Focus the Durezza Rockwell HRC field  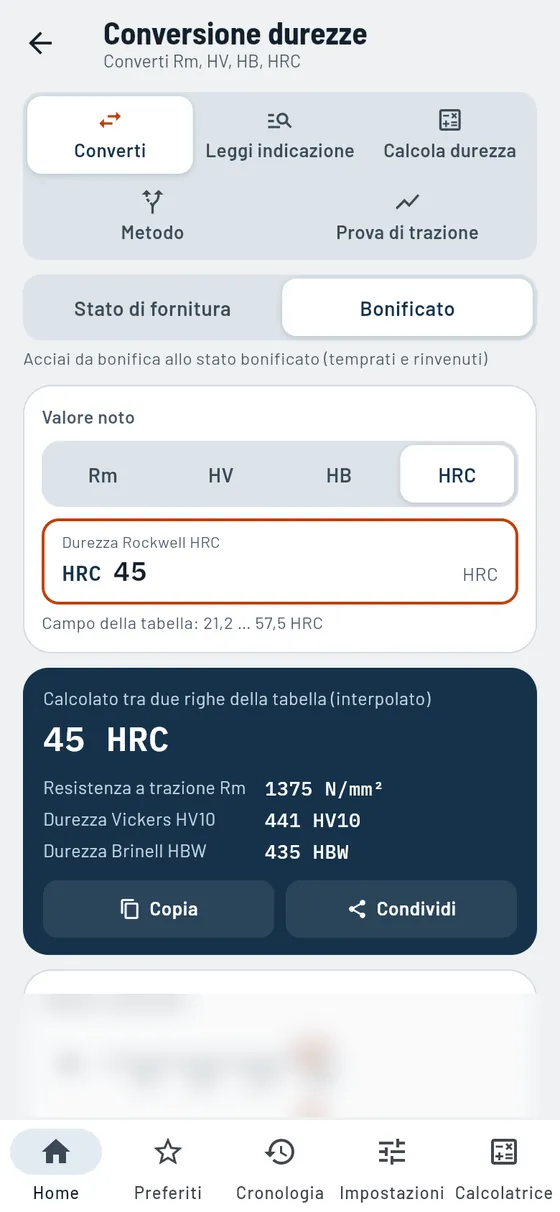pos(280,561)
